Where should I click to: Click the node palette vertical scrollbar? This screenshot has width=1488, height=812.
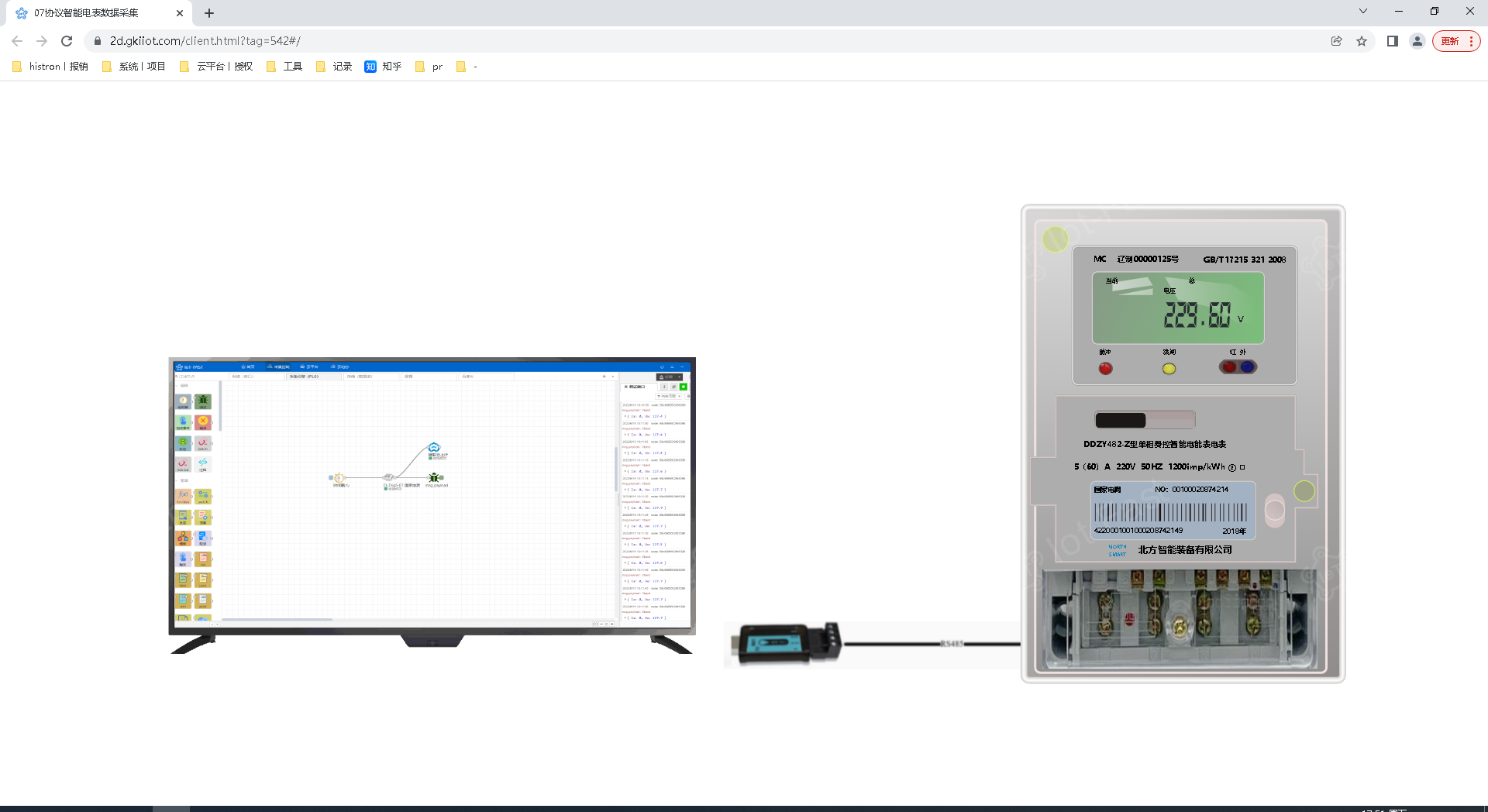point(220,406)
